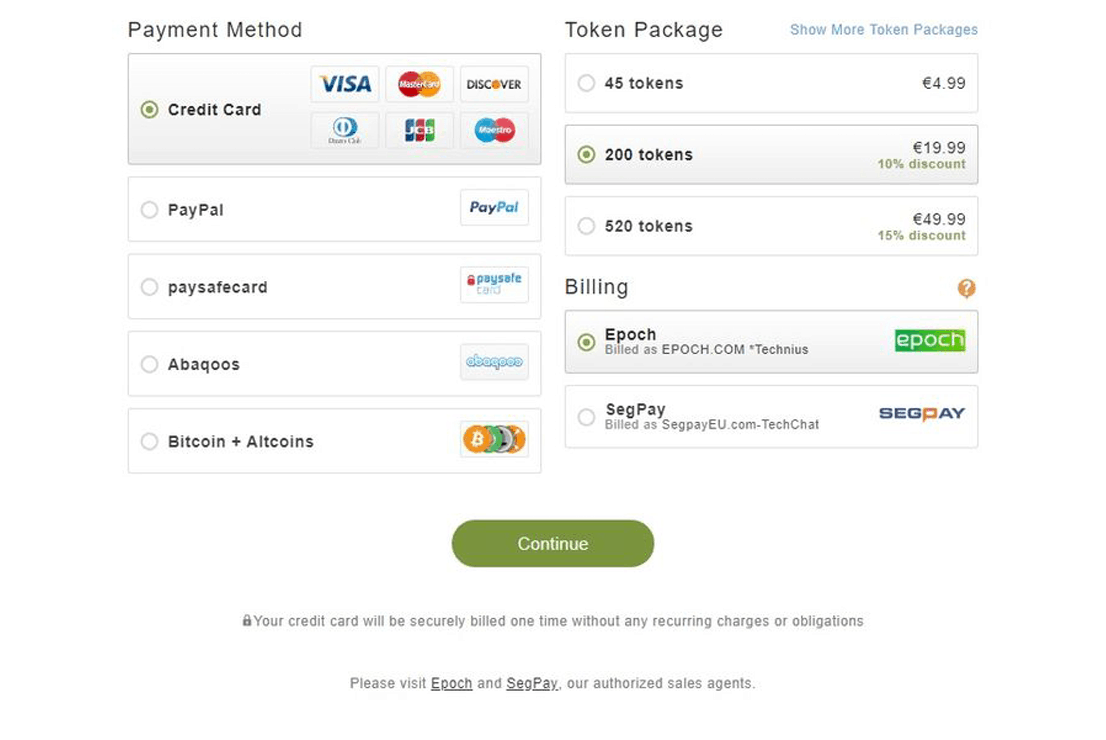Click the Discover card logo

click(494, 84)
